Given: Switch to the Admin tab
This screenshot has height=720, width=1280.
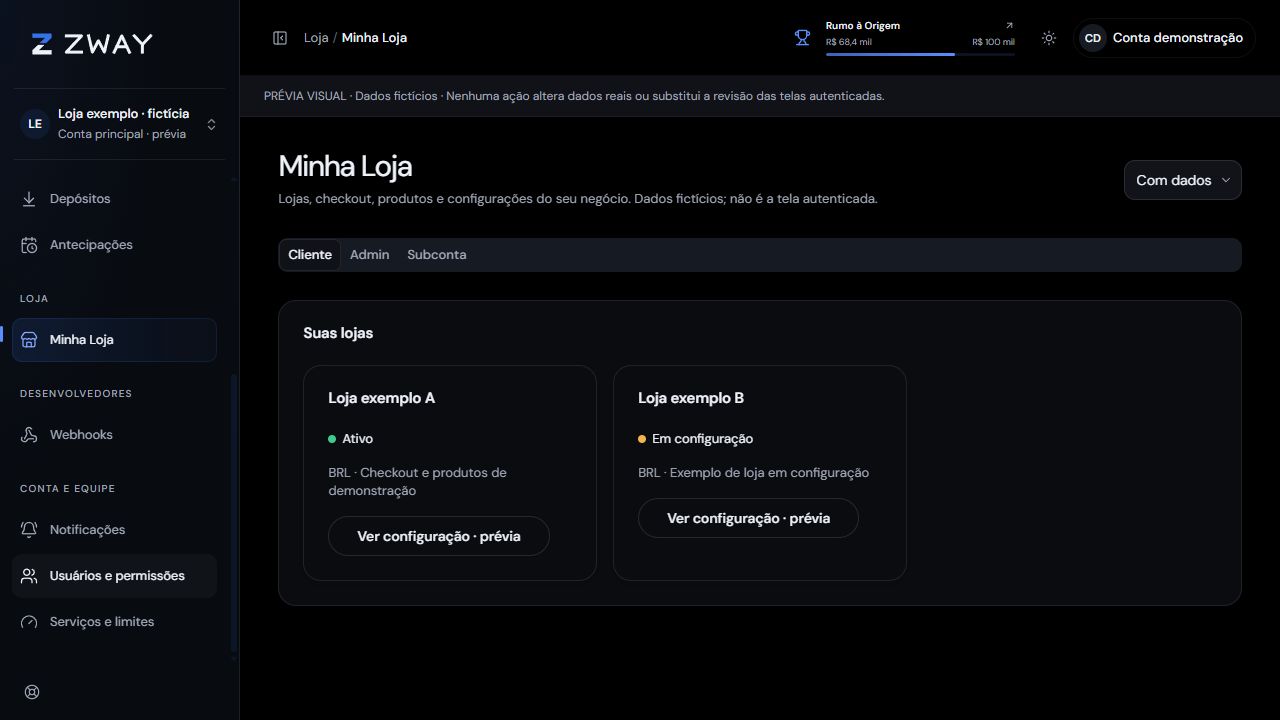Looking at the screenshot, I should click(x=369, y=255).
